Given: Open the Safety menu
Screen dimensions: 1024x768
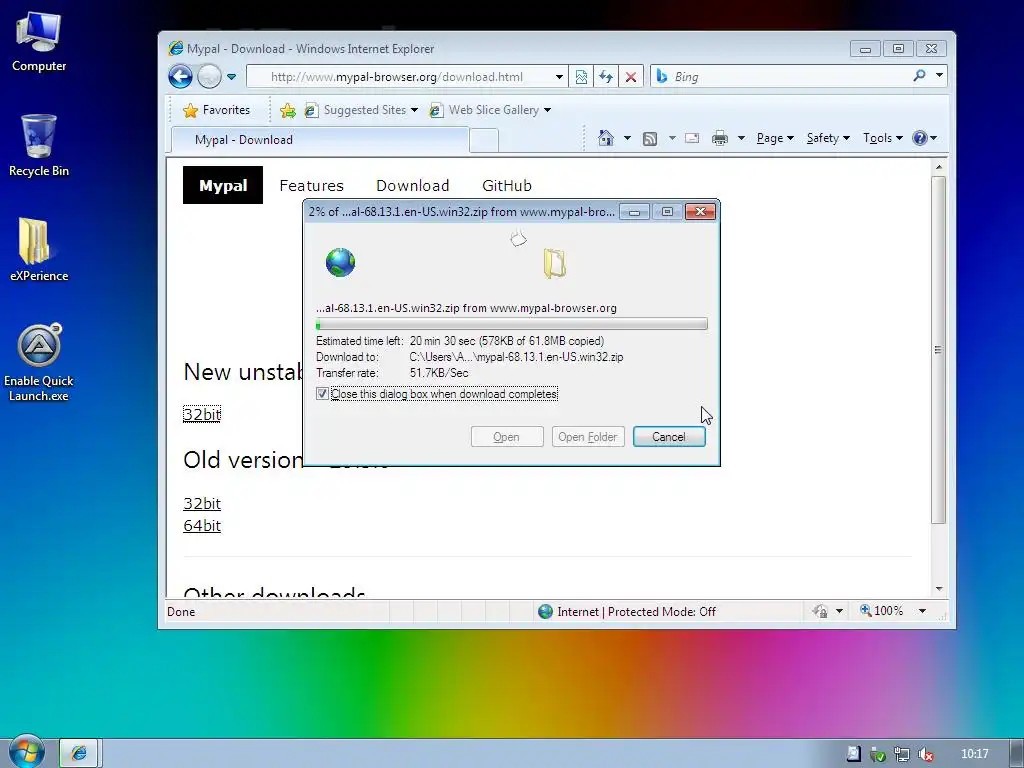Looking at the screenshot, I should coord(828,138).
